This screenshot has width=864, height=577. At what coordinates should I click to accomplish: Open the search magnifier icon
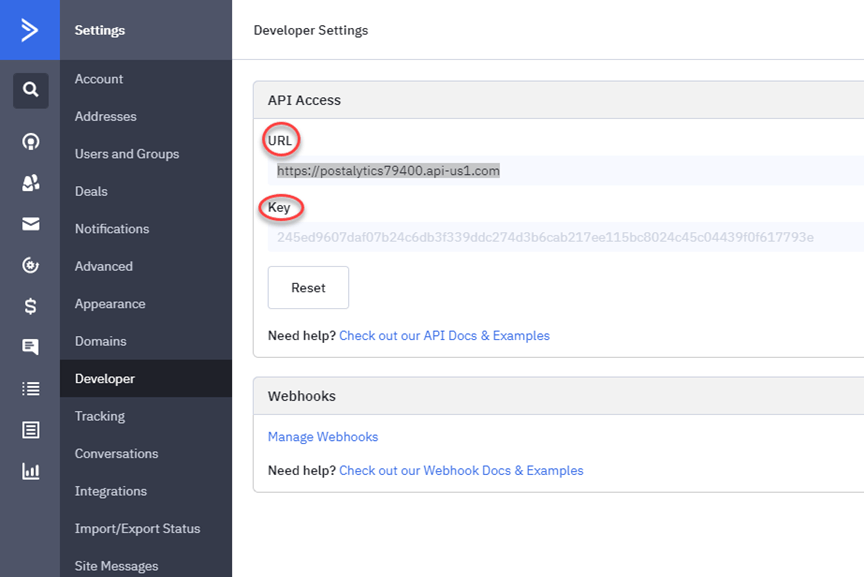(31, 90)
